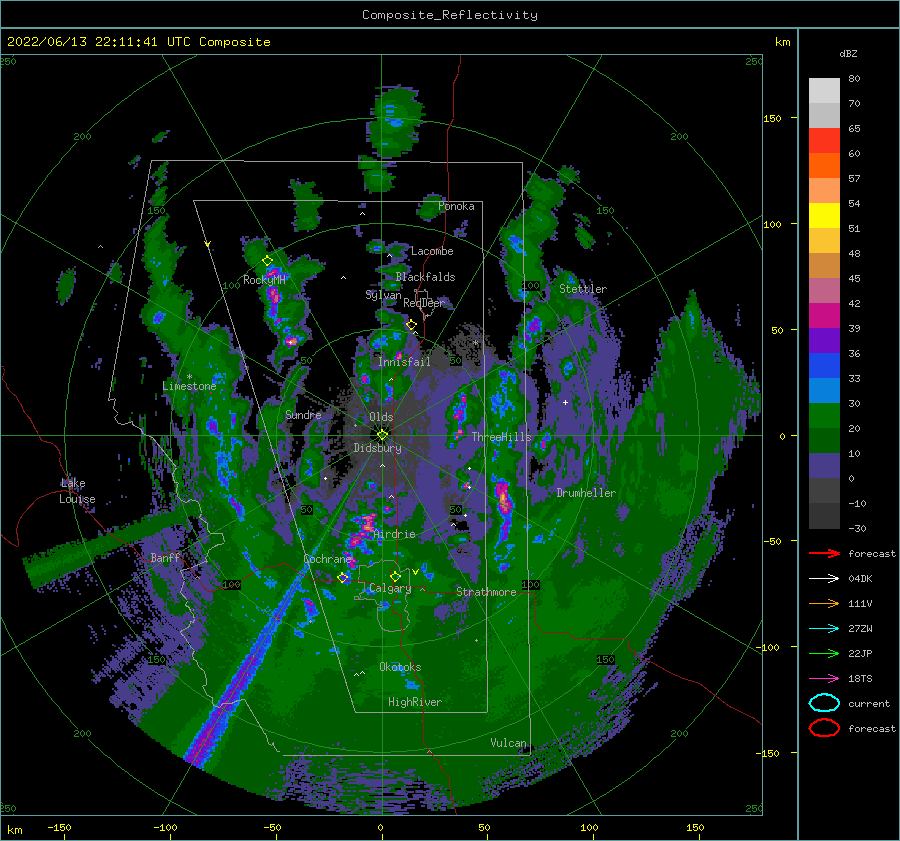Click the Limestone label
Image resolution: width=900 pixels, height=841 pixels.
(189, 386)
